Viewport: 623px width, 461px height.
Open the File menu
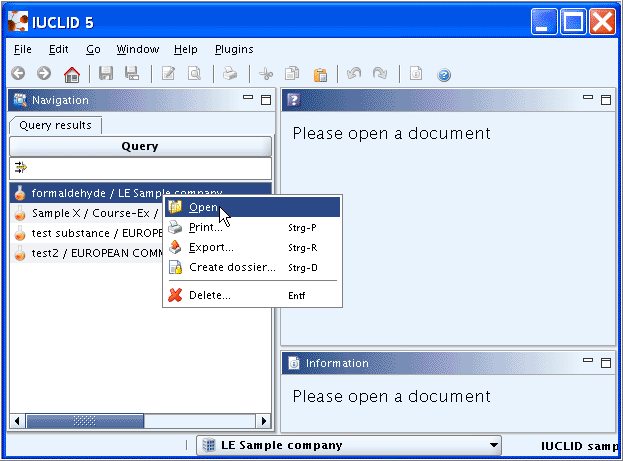tap(22, 49)
